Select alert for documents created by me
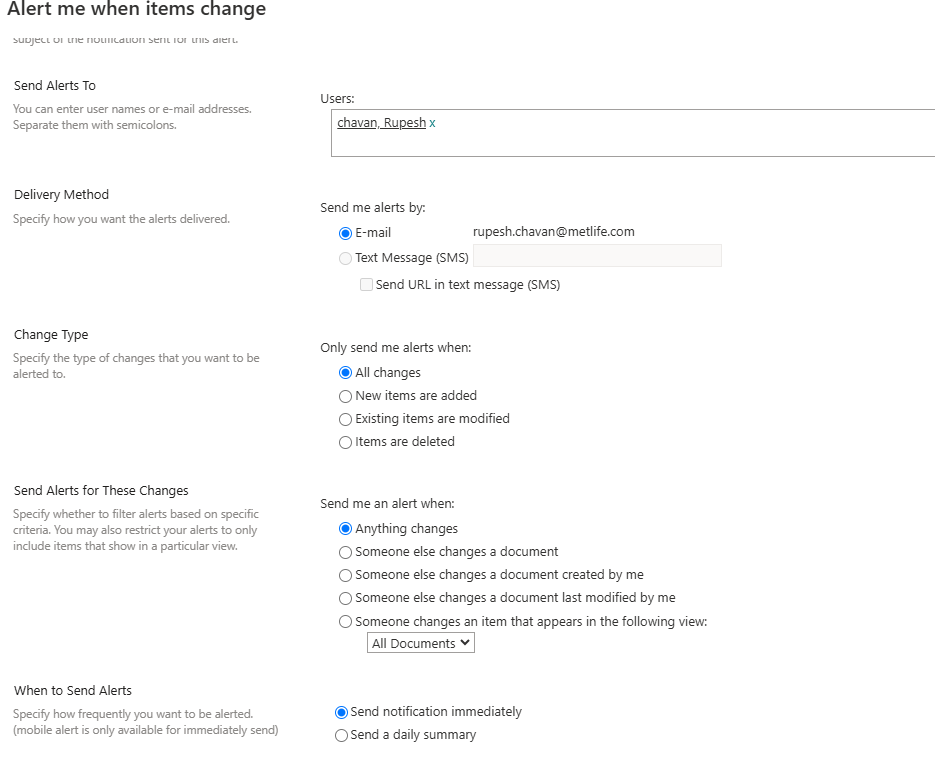This screenshot has width=935, height=757. pyautogui.click(x=345, y=574)
